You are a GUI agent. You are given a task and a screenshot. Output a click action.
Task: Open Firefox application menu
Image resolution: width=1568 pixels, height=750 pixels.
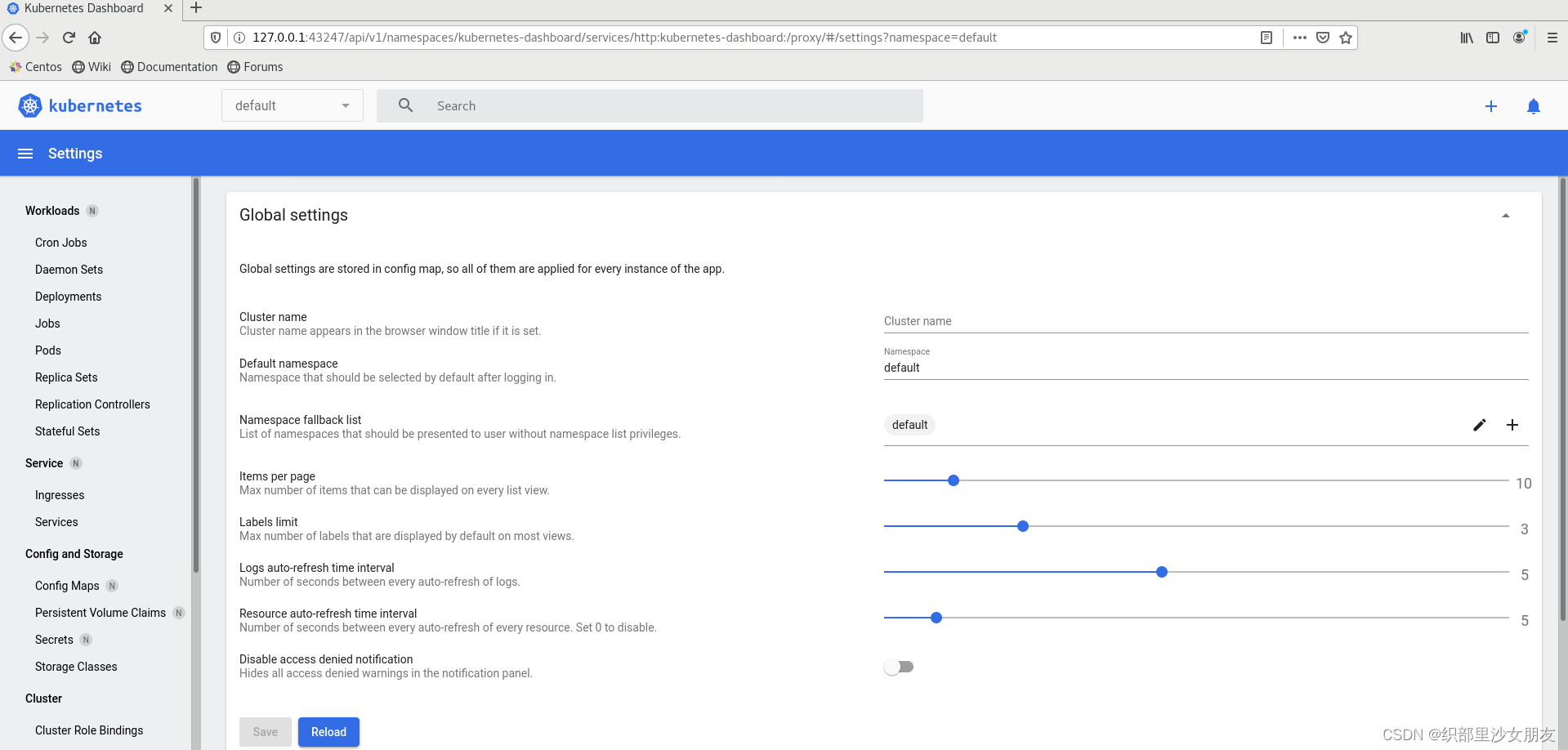tap(1552, 38)
